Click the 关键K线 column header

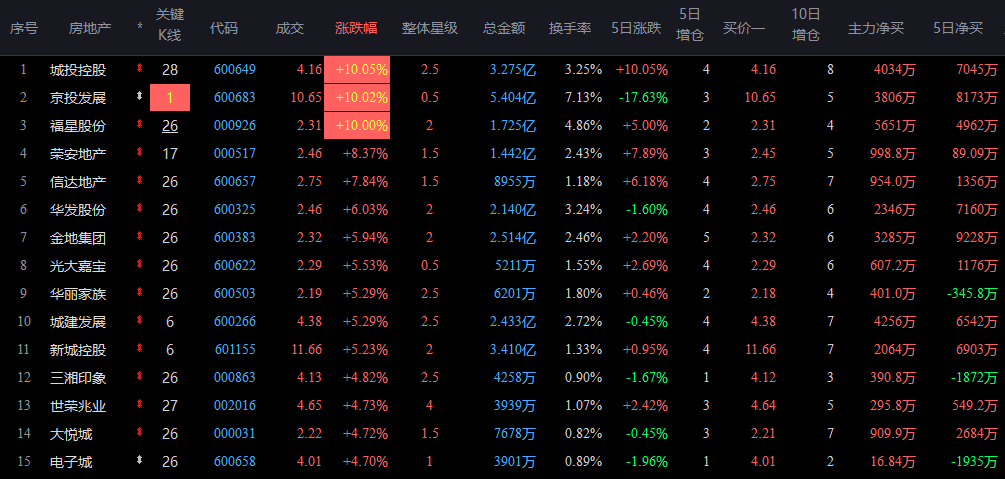(x=170, y=24)
